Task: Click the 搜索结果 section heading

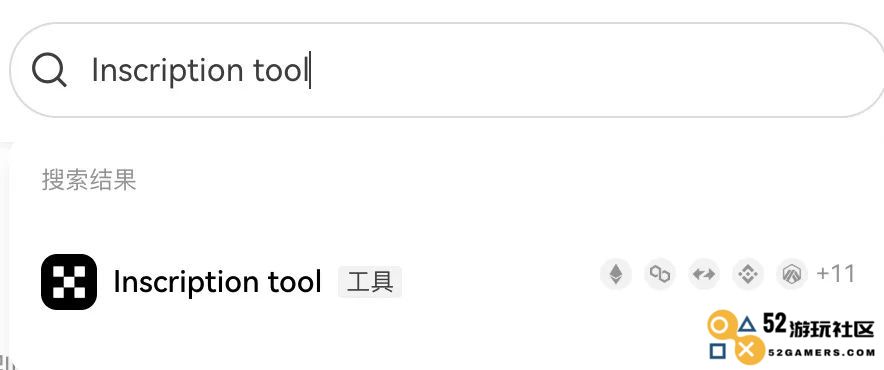Action: pos(89,180)
